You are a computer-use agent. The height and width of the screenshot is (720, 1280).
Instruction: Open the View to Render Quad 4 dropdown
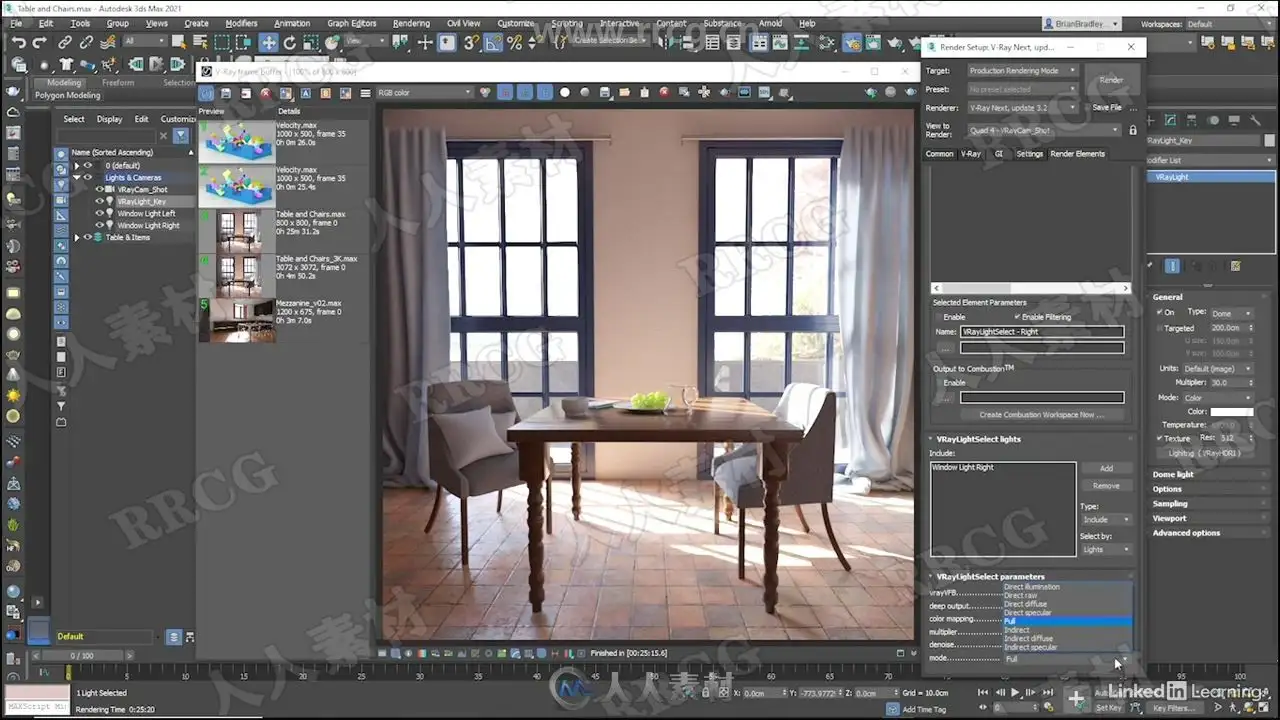[x=1043, y=130]
